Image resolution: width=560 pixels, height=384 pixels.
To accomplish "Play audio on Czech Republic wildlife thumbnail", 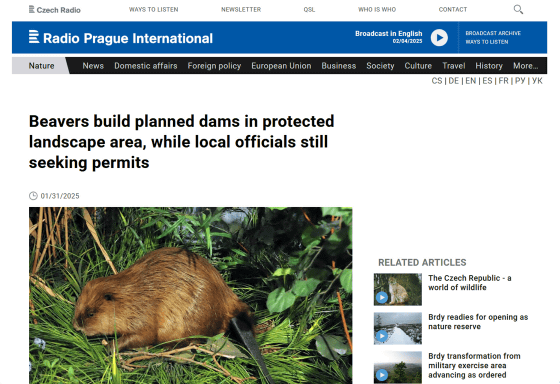I will coord(382,297).
